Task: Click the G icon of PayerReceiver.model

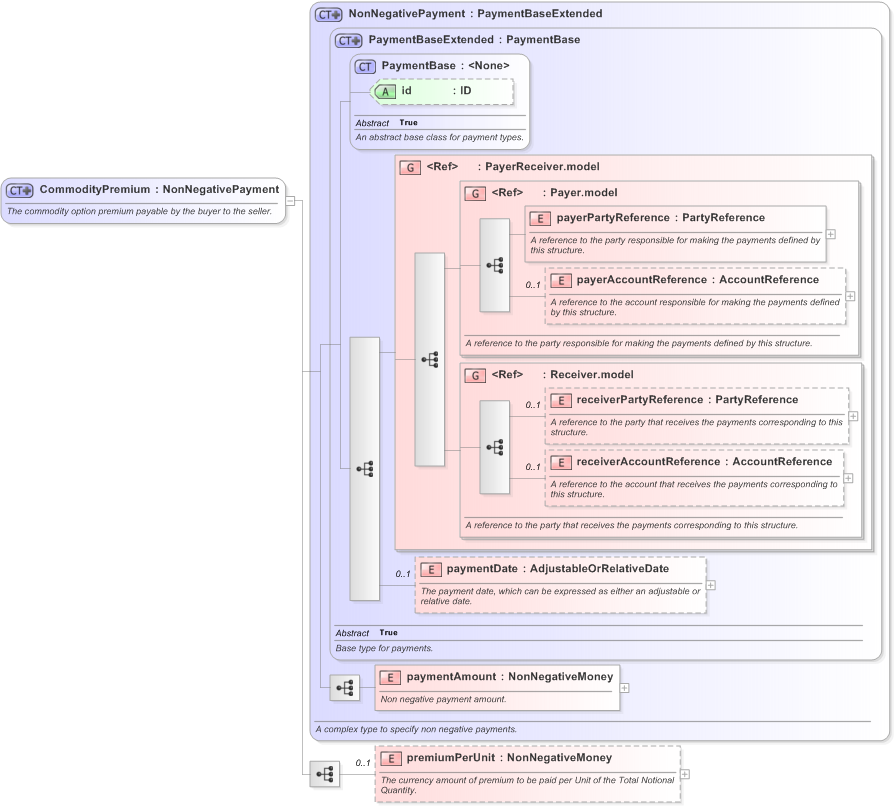Action: pos(410,168)
